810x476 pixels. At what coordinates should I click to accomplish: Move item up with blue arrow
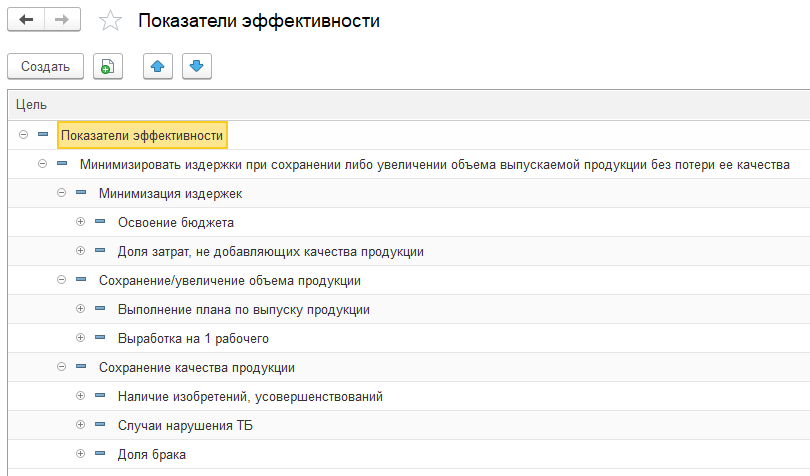[x=158, y=66]
